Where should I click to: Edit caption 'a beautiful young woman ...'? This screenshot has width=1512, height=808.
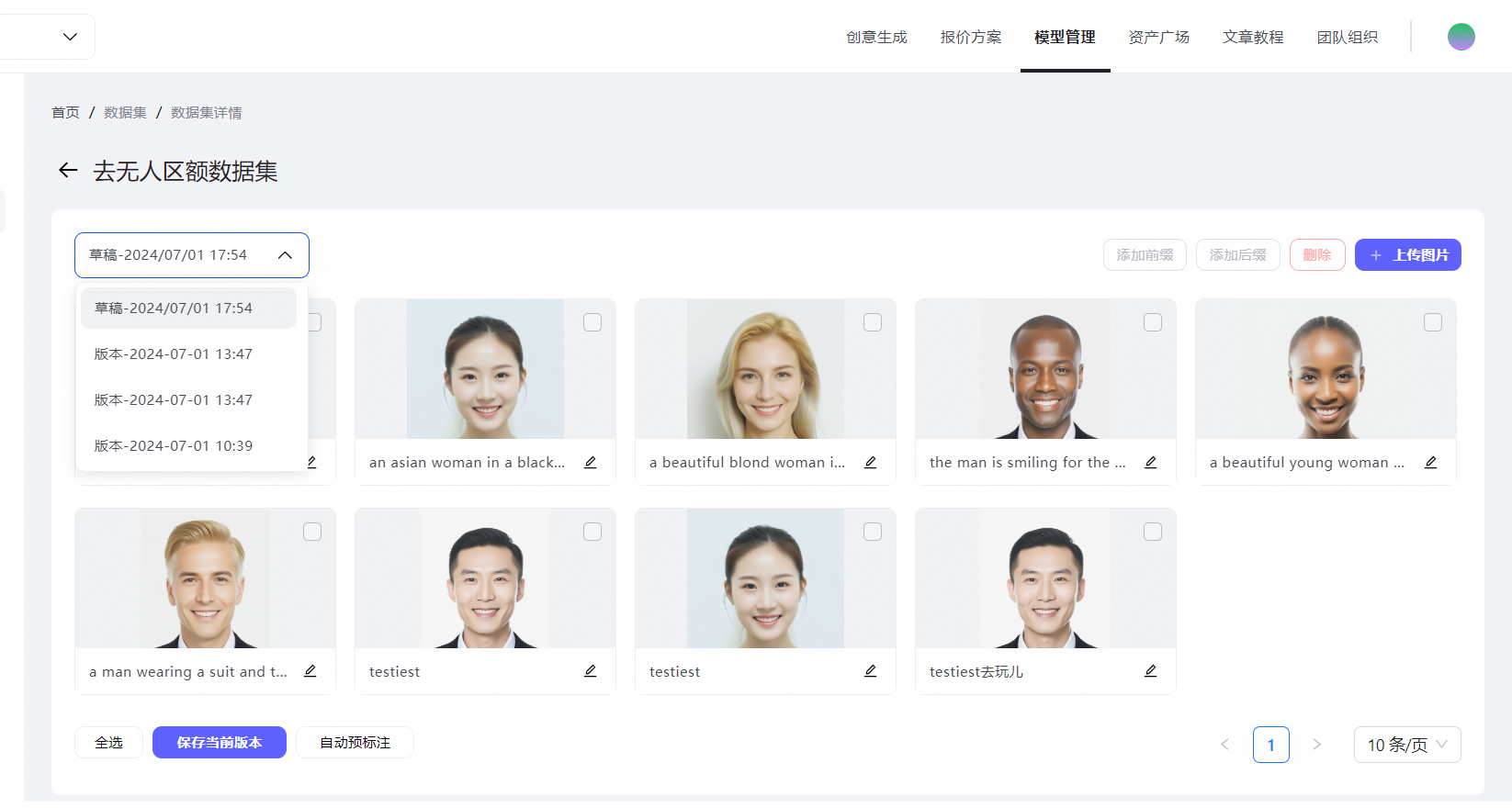click(x=1431, y=463)
